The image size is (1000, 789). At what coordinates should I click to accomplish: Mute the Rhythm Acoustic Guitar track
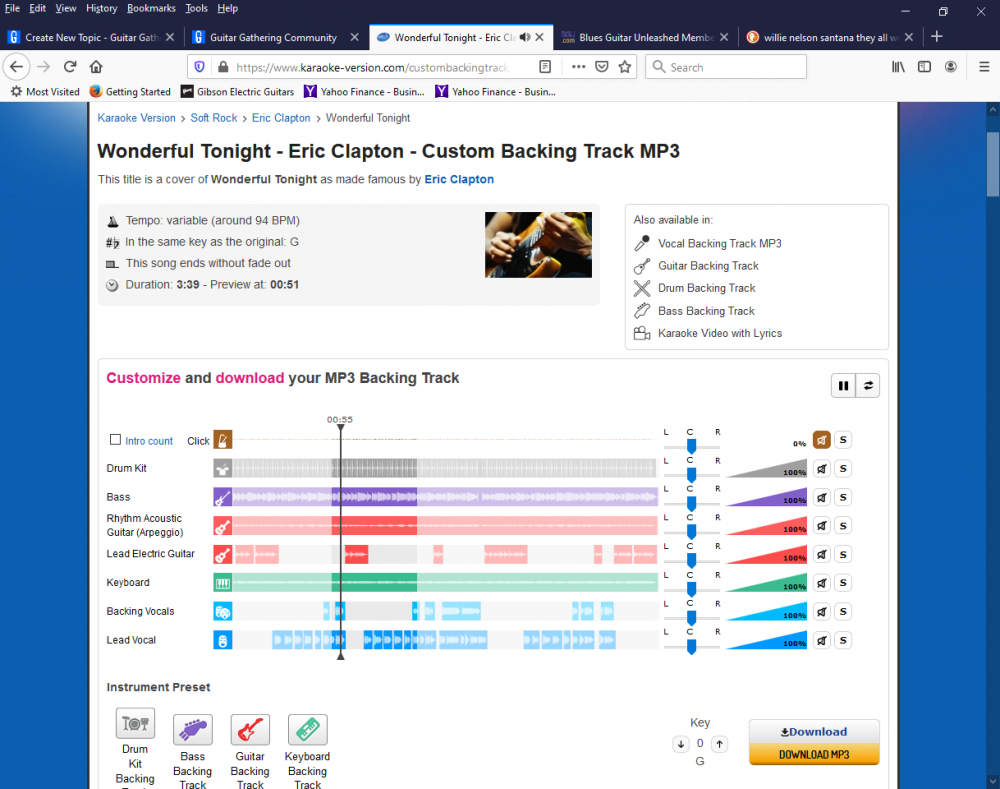pyautogui.click(x=821, y=526)
